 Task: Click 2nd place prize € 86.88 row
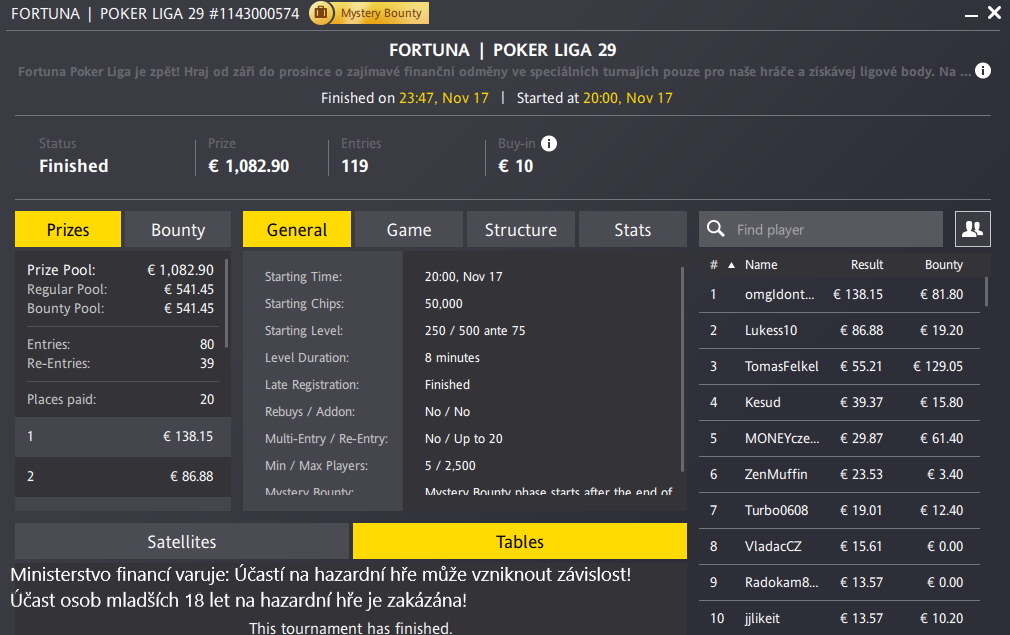tap(122, 477)
